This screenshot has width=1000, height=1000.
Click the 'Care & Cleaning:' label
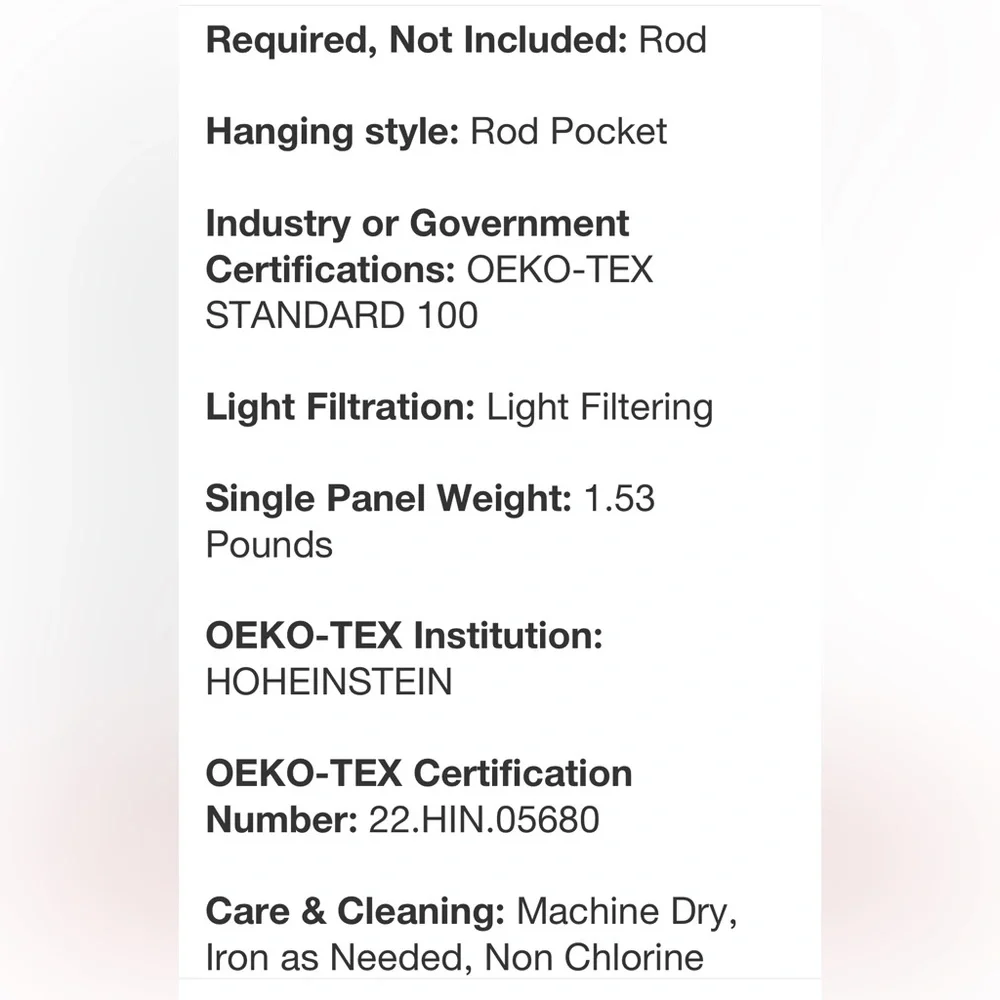(355, 911)
